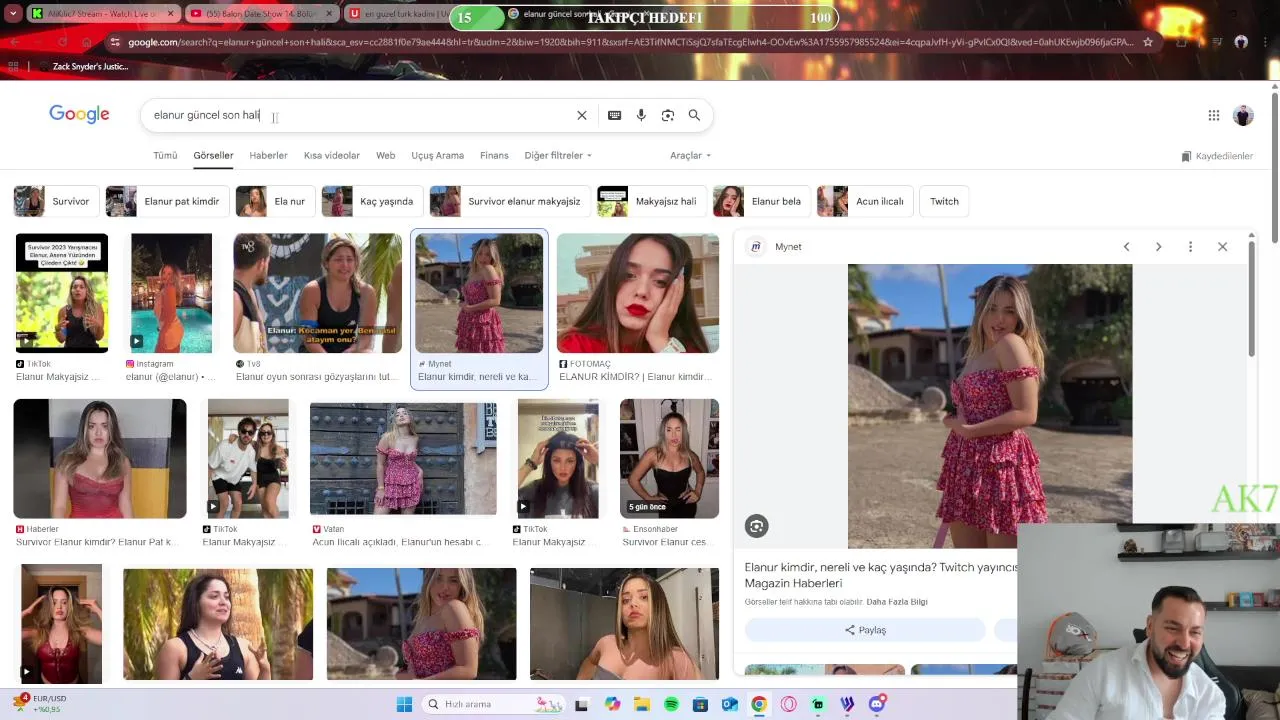This screenshot has width=1280, height=720.
Task: Filter results by Twitch chip
Action: click(944, 201)
